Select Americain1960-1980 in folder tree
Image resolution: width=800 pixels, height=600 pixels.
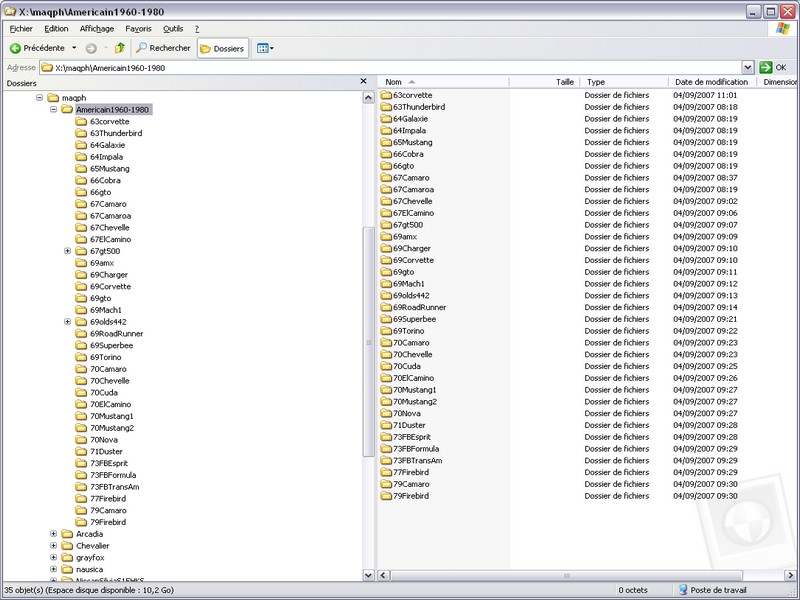tap(113, 109)
